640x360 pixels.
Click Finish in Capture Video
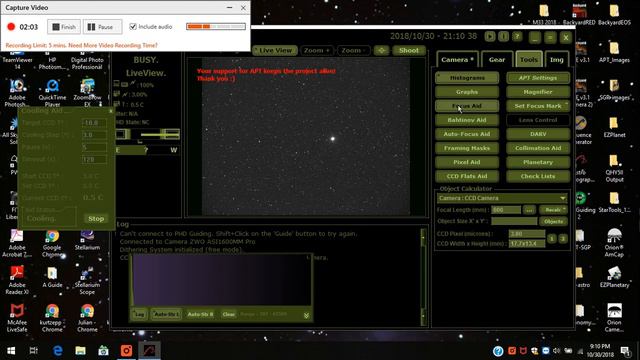tap(64, 27)
